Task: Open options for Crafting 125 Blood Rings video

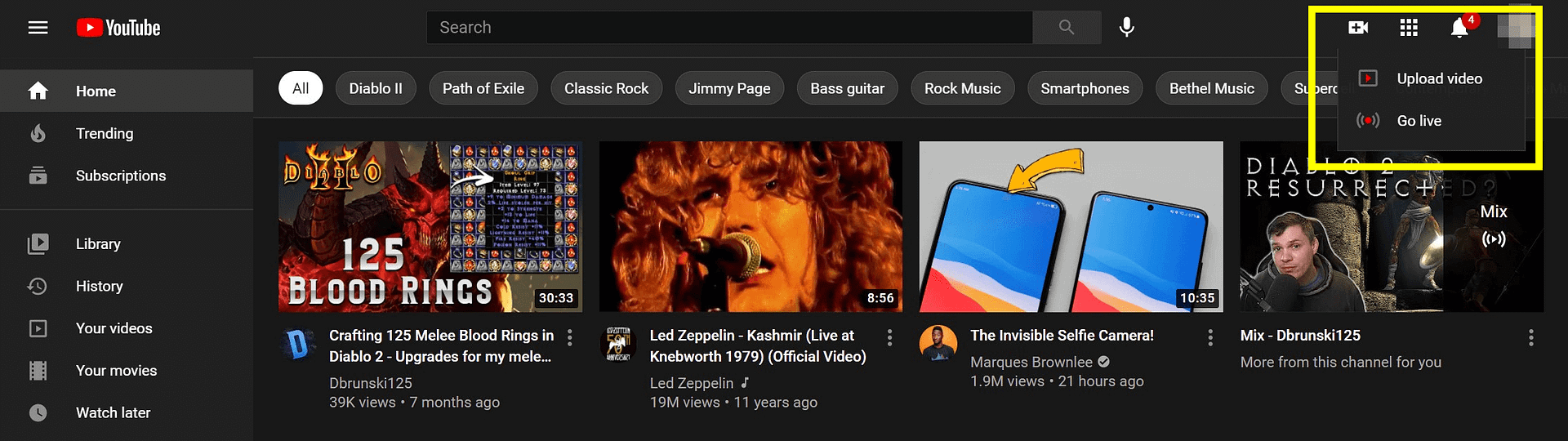Action: tap(570, 336)
